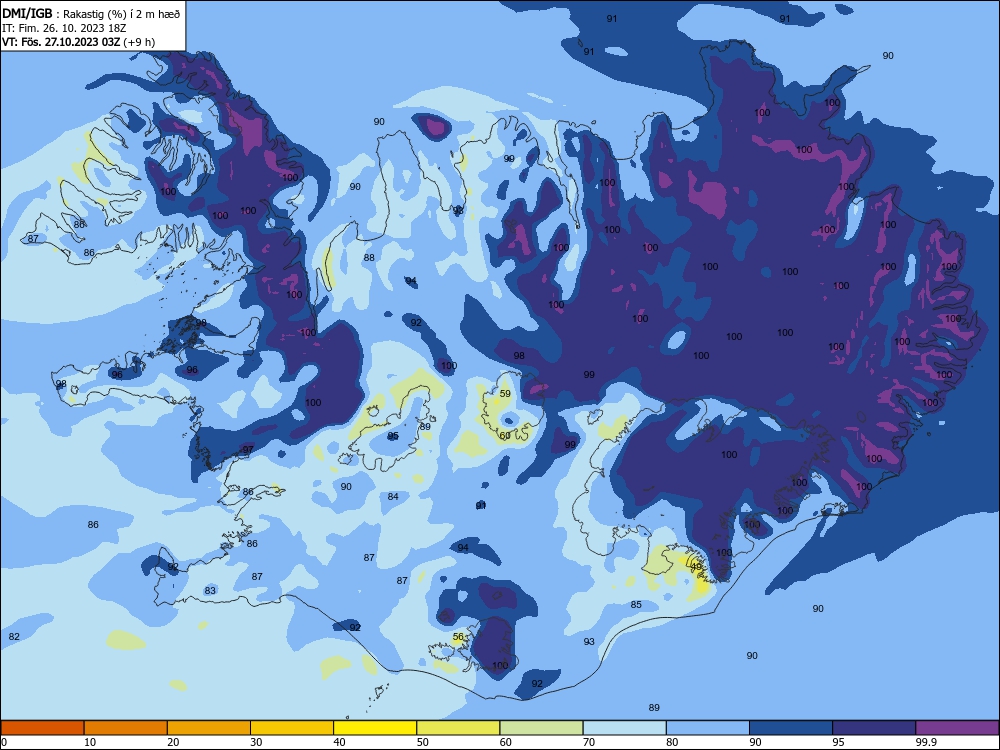Click the '49' humidity value near the south coast

tap(696, 566)
